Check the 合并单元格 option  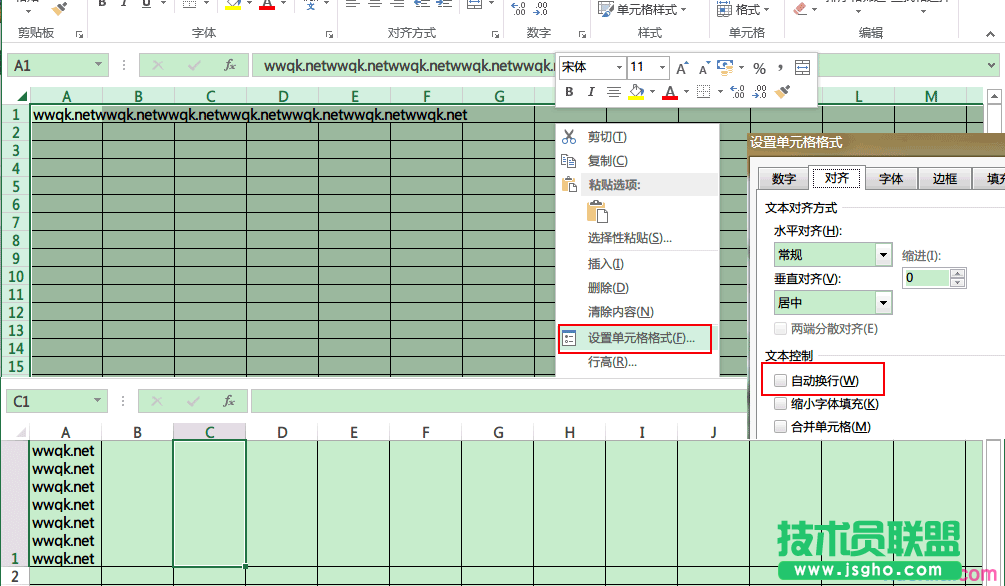point(778,426)
